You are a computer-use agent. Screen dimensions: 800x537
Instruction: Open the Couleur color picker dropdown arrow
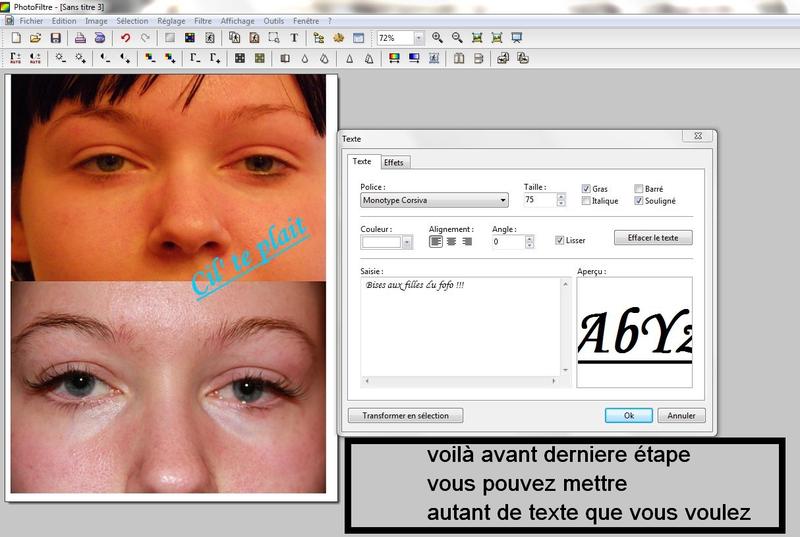coord(407,242)
